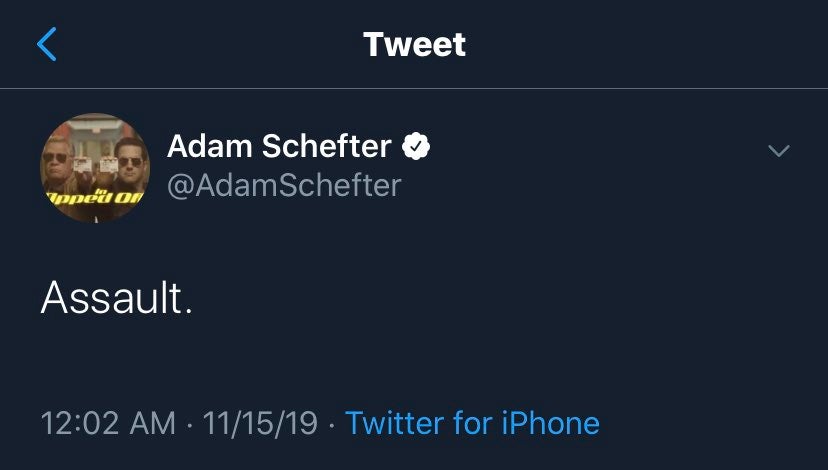Click the word Schefter in display name

[x=326, y=147]
